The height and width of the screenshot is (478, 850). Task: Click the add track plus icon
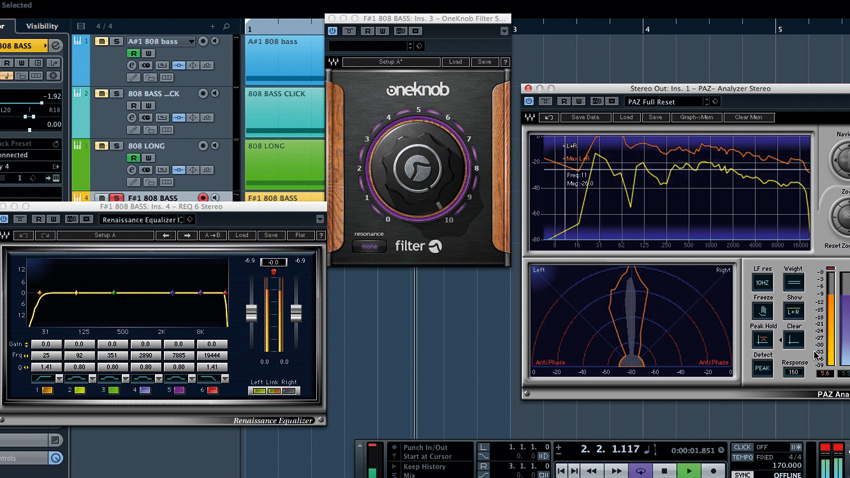tap(212, 26)
